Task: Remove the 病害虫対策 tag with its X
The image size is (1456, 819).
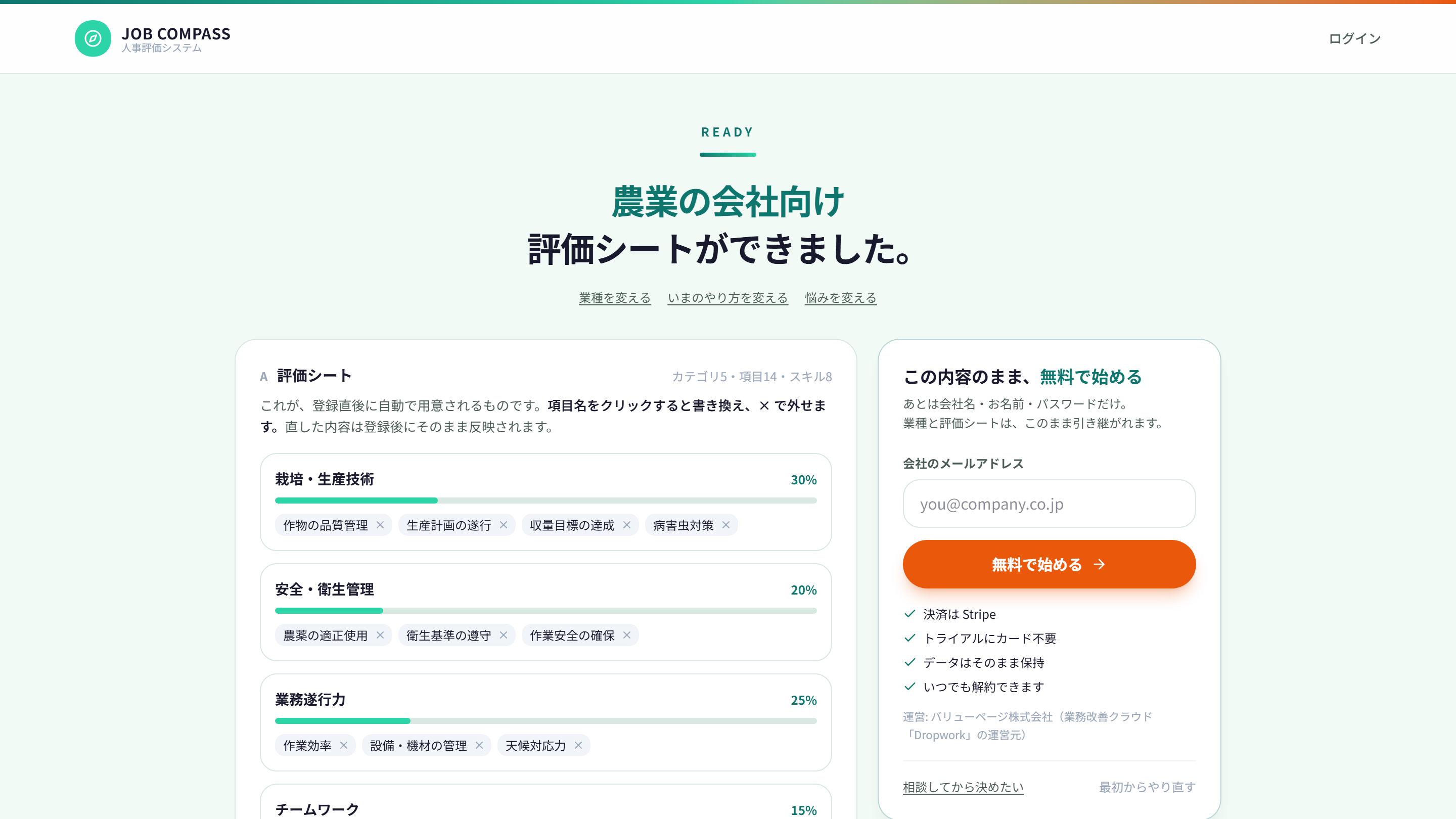Action: [x=726, y=525]
